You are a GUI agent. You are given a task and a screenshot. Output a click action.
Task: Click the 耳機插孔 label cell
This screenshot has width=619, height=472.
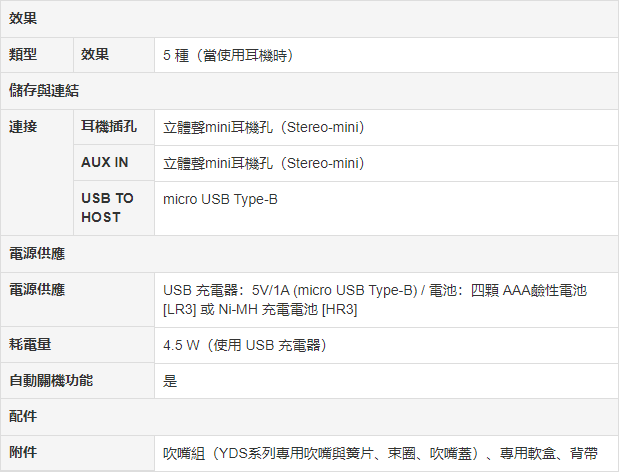[109, 127]
